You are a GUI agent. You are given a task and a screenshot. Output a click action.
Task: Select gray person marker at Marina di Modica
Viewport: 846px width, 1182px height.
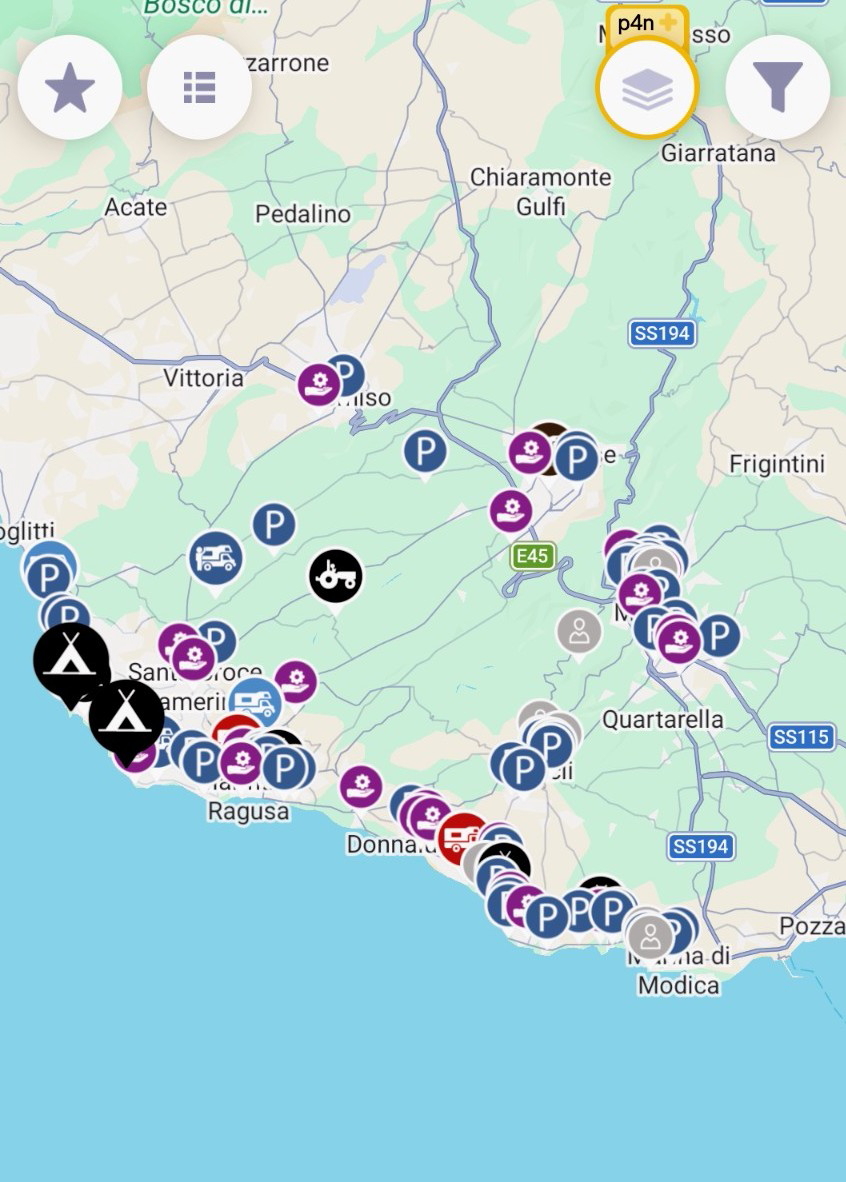pos(650,937)
